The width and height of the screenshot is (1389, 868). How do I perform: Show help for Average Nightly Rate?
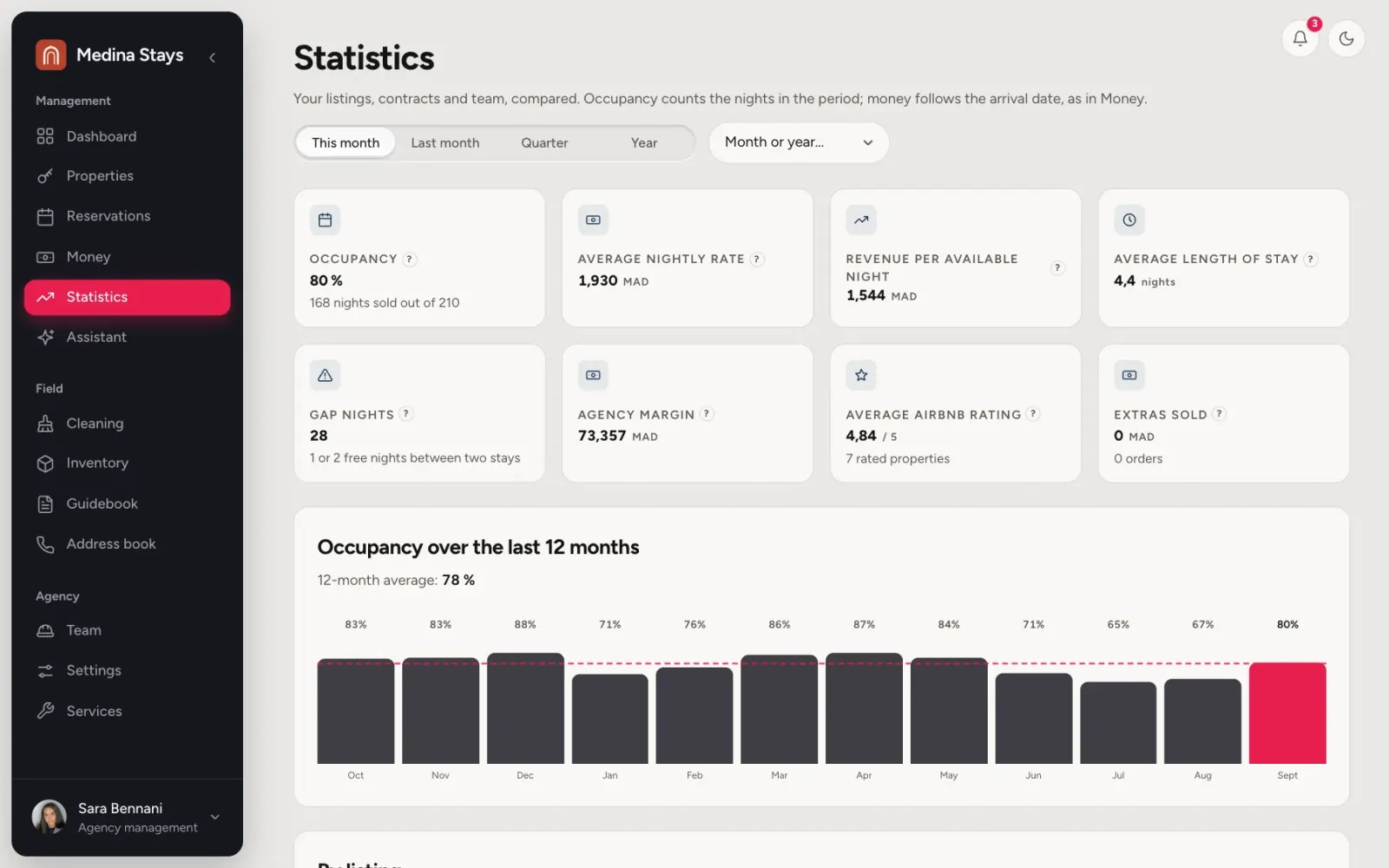coord(757,260)
